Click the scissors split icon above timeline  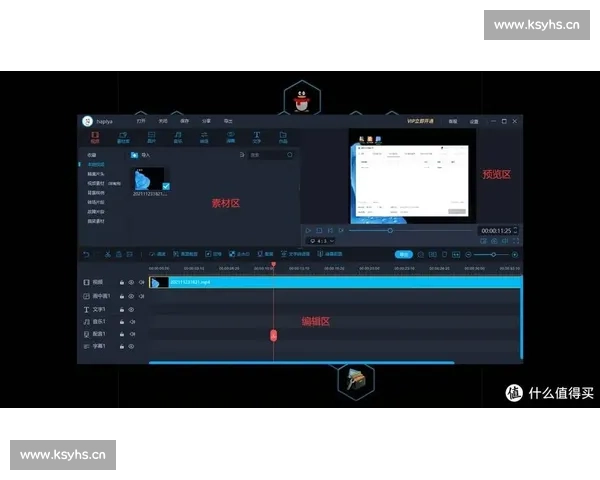coord(107,254)
